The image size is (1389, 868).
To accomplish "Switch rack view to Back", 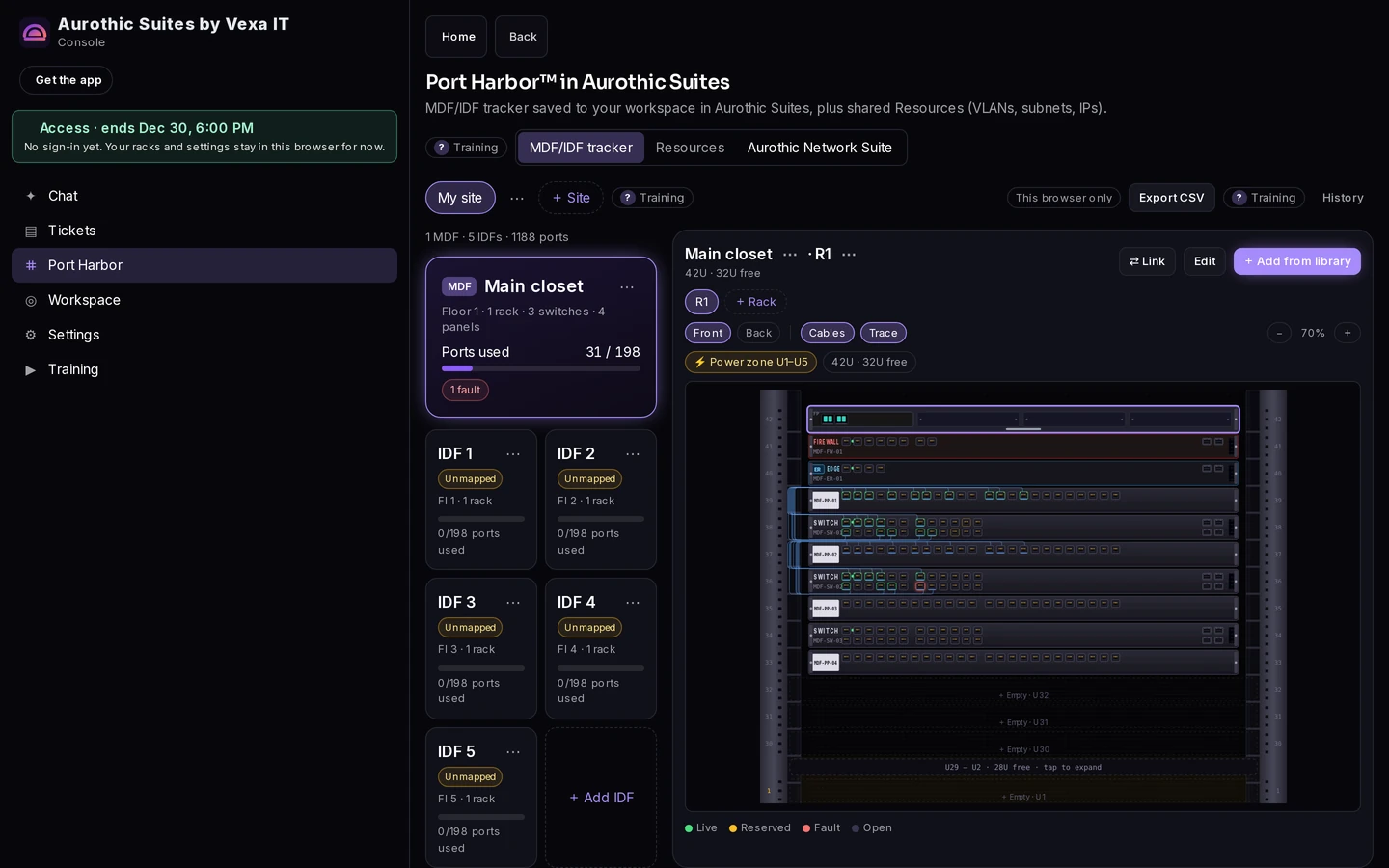I will coord(758,333).
